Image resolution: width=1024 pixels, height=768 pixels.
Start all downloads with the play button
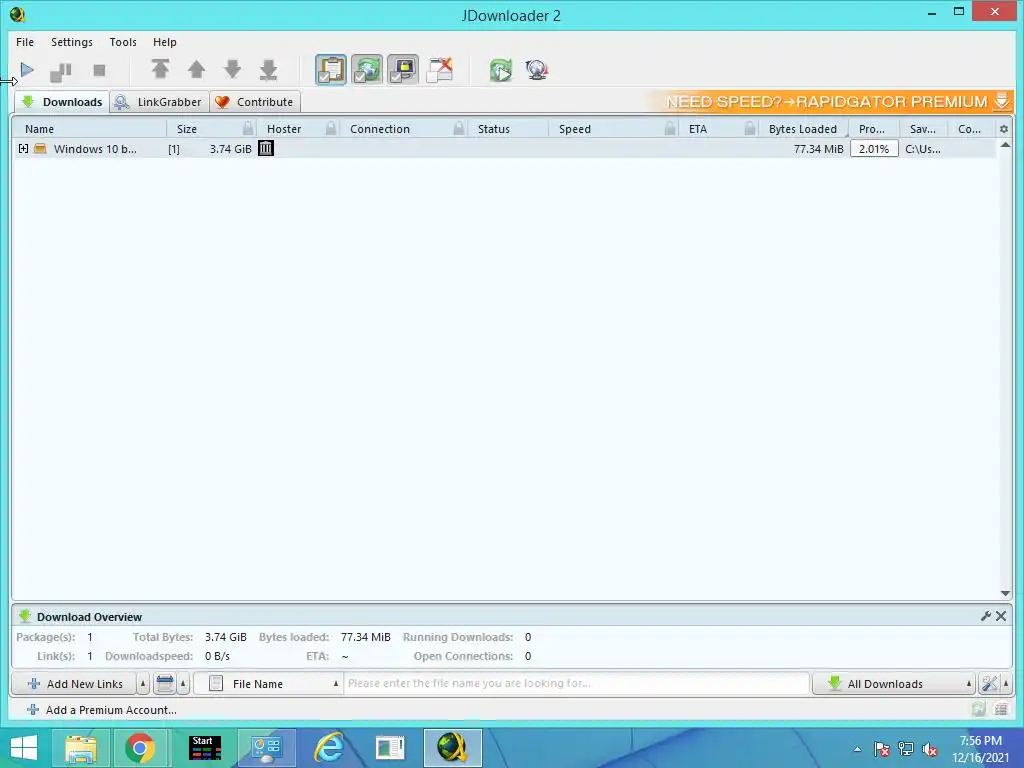27,70
